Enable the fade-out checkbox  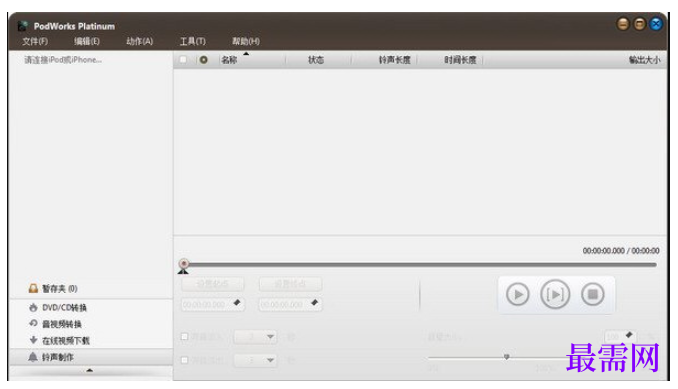tap(185, 360)
